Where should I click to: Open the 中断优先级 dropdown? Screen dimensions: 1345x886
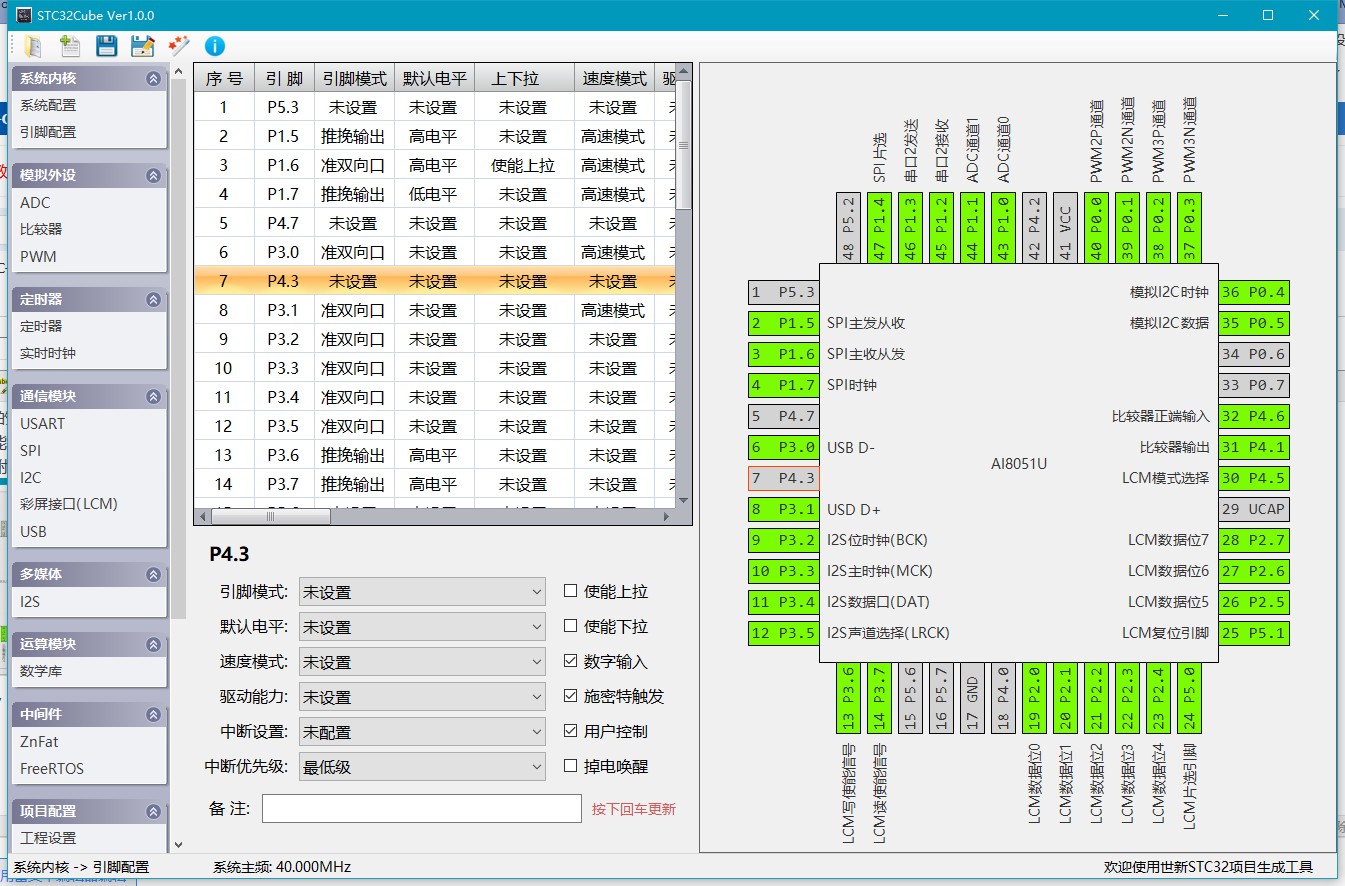[422, 767]
